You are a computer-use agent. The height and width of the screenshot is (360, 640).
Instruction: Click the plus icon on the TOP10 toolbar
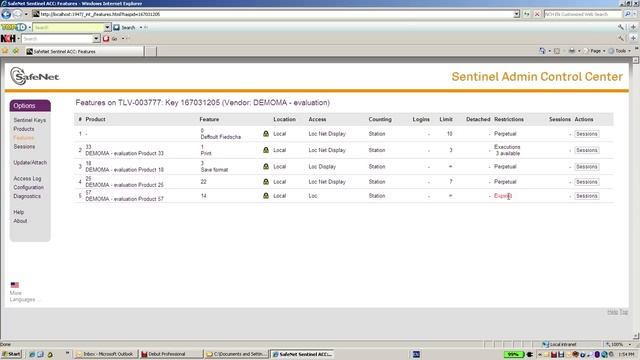tap(633, 27)
